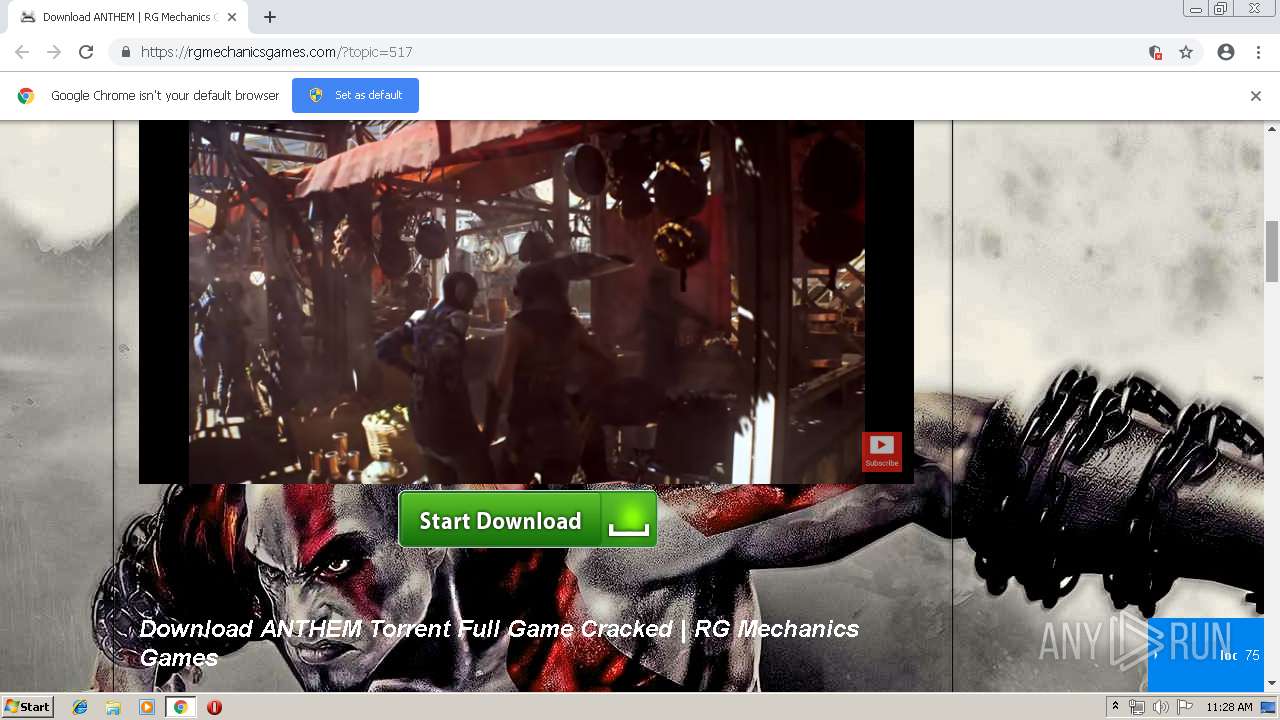Screen dimensions: 1280x720
Task: Open the Chrome three-dot menu
Action: (x=1258, y=52)
